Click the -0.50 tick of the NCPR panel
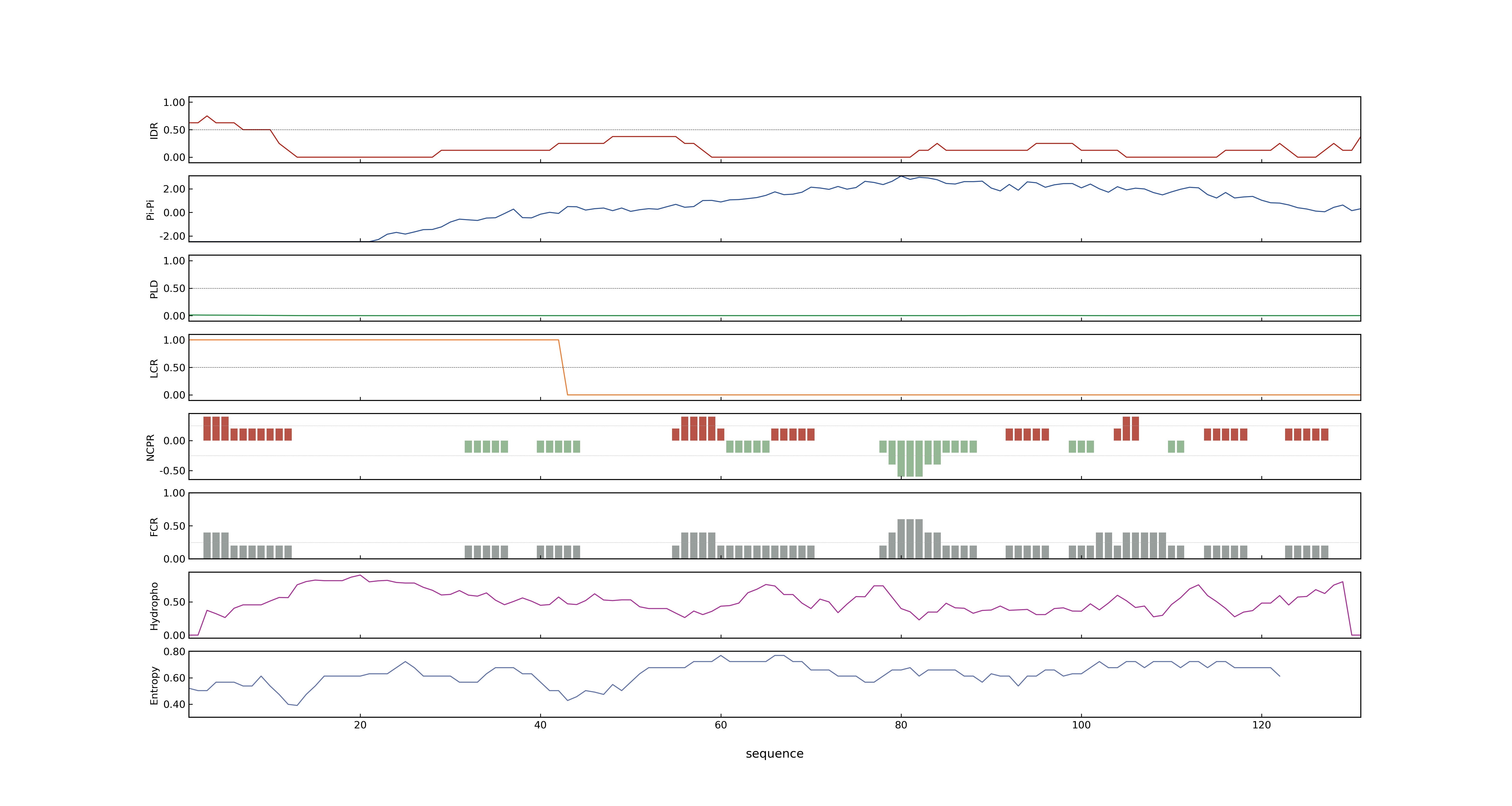Screen dimensions: 1512x806 point(172,471)
